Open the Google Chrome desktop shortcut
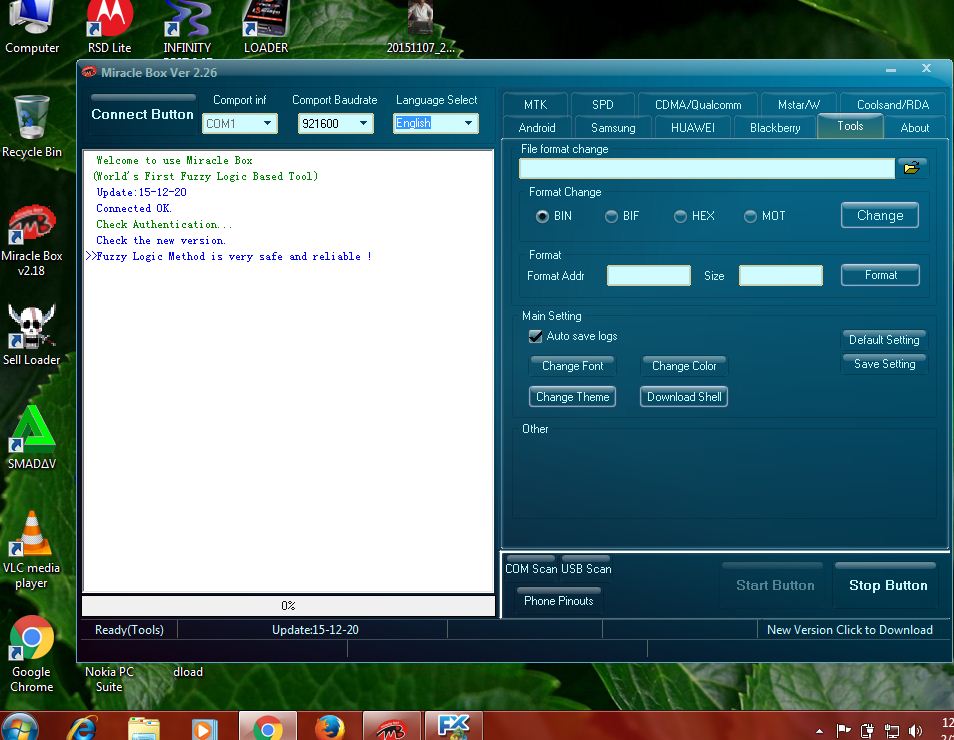The image size is (954, 740). [32, 654]
